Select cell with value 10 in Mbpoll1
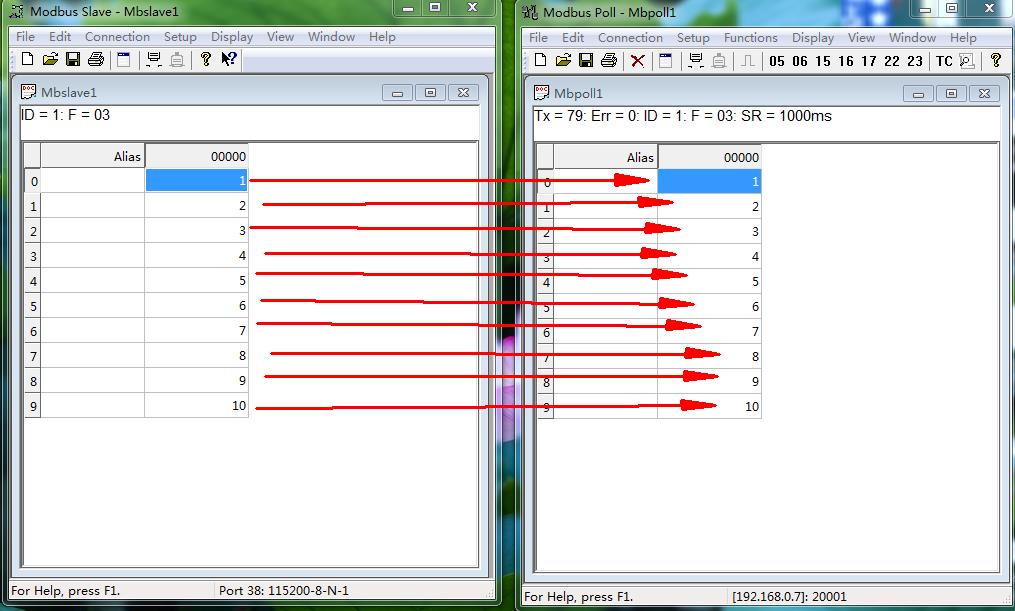The height and width of the screenshot is (611, 1015). click(x=709, y=406)
